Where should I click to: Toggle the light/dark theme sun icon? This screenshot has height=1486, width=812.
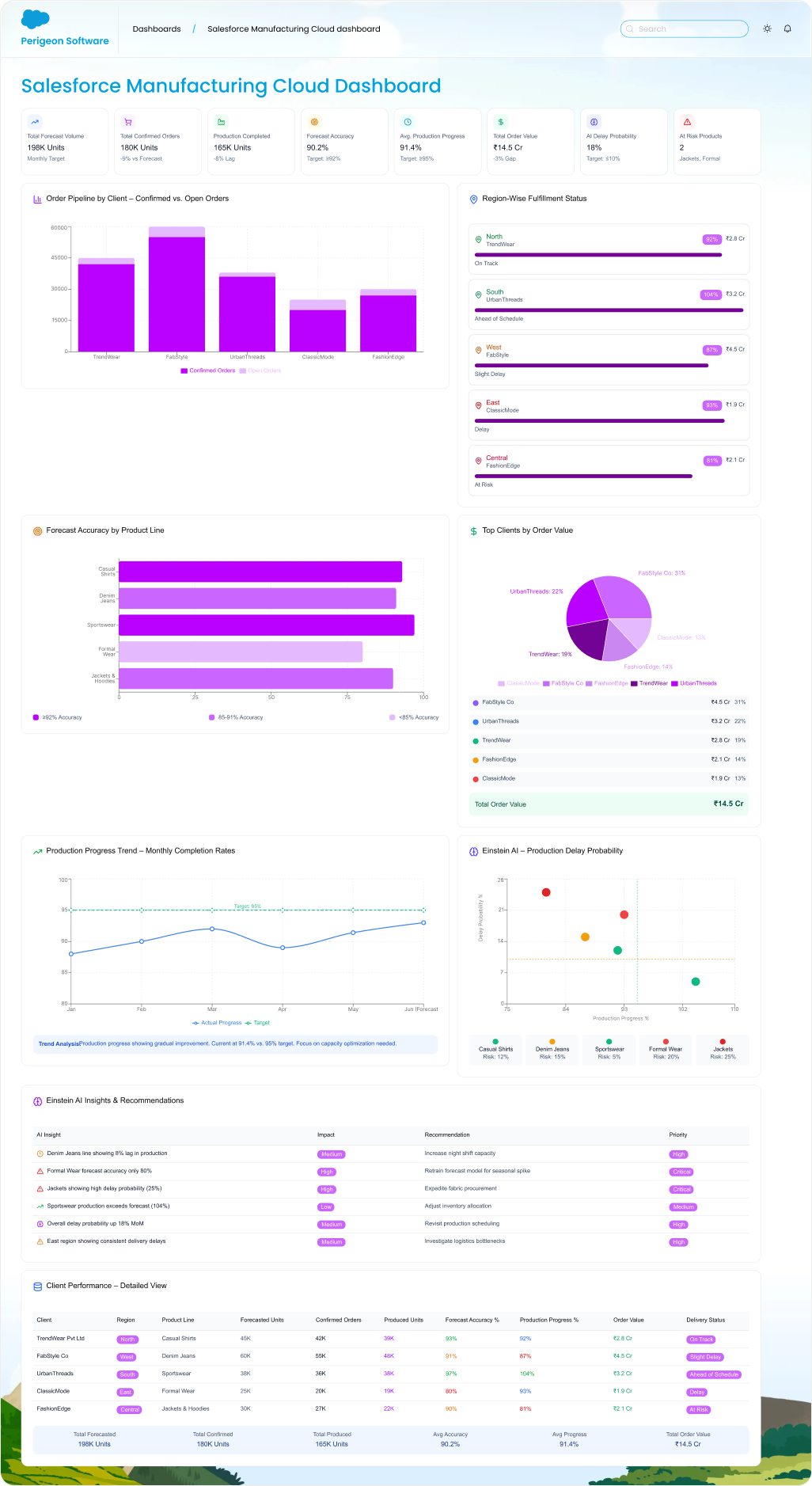click(767, 29)
